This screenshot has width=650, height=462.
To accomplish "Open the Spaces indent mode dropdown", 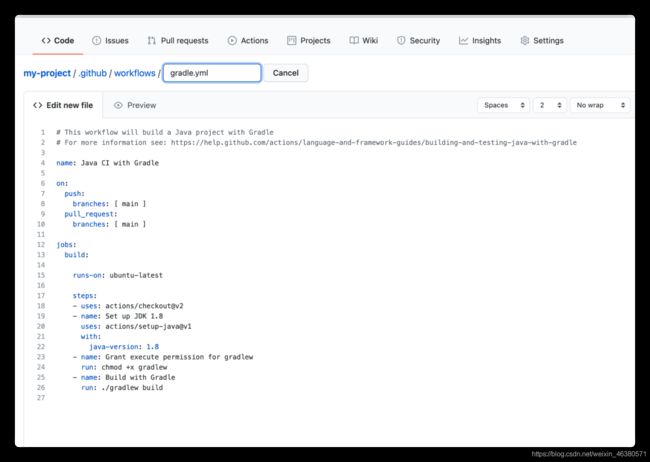I will point(504,105).
